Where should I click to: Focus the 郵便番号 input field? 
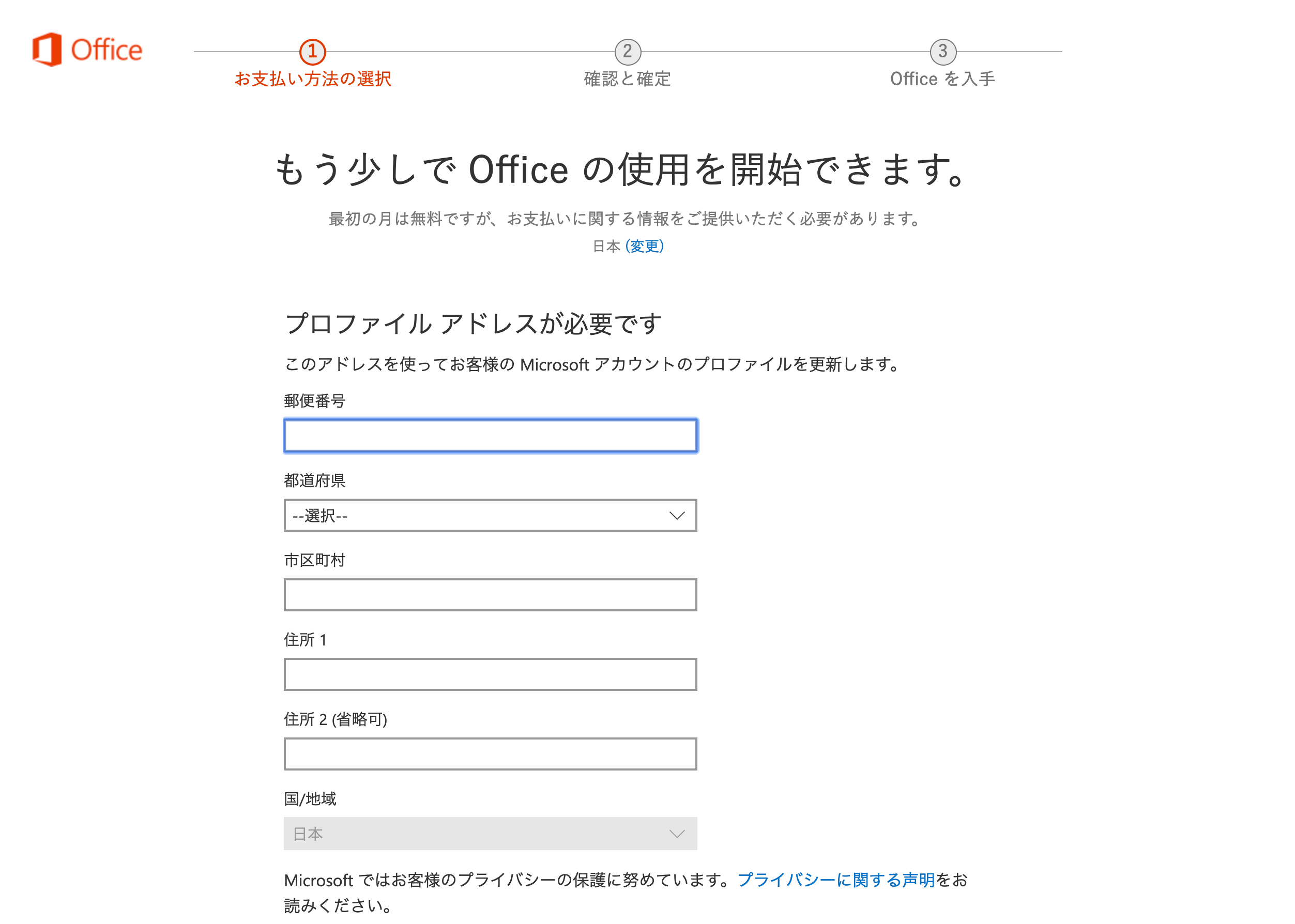(x=491, y=436)
